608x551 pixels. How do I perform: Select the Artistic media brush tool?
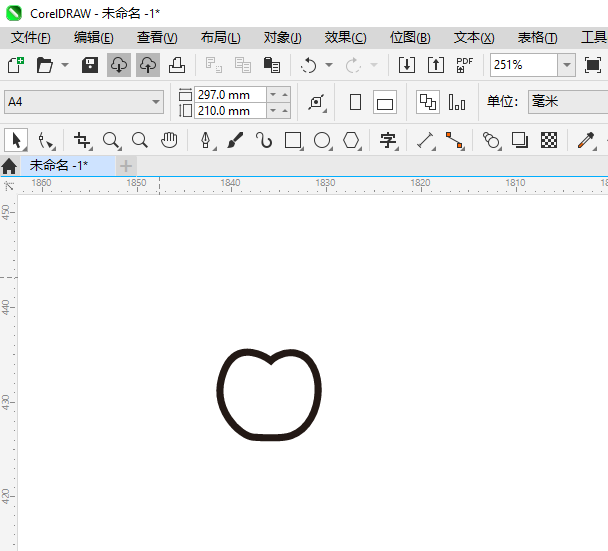[235, 140]
